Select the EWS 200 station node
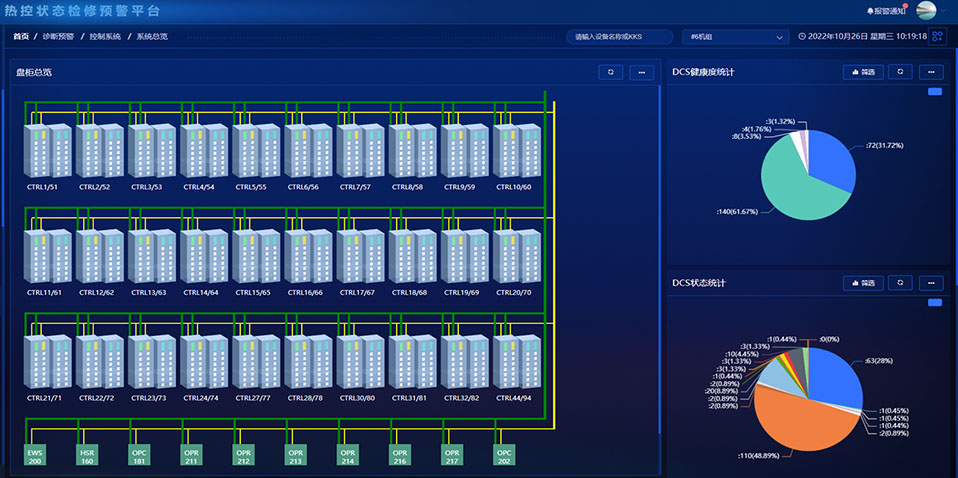Screen dimensions: 958x478 pos(34,455)
